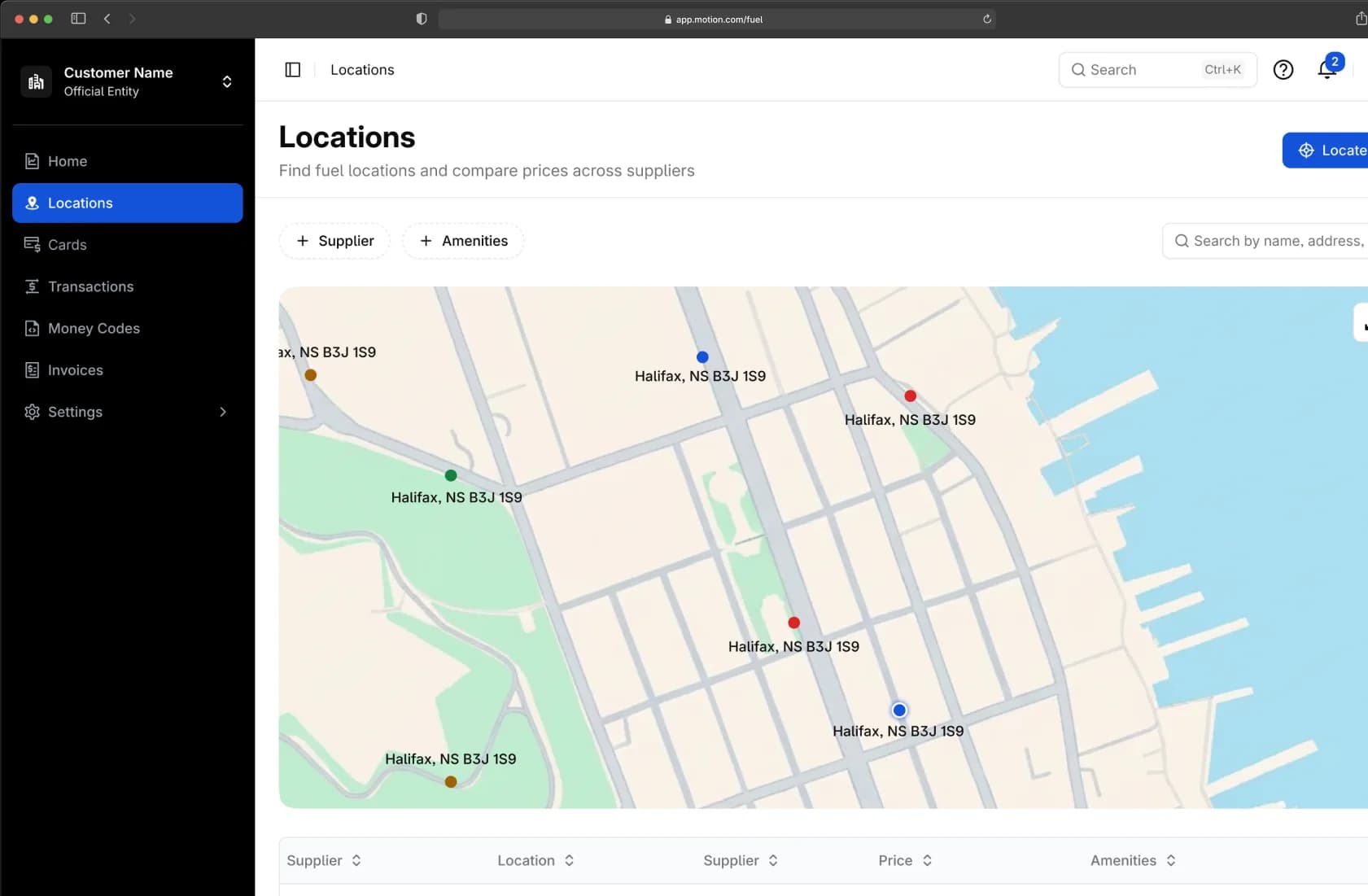Select Locations in the sidebar
Image resolution: width=1368 pixels, height=896 pixels.
(x=127, y=203)
